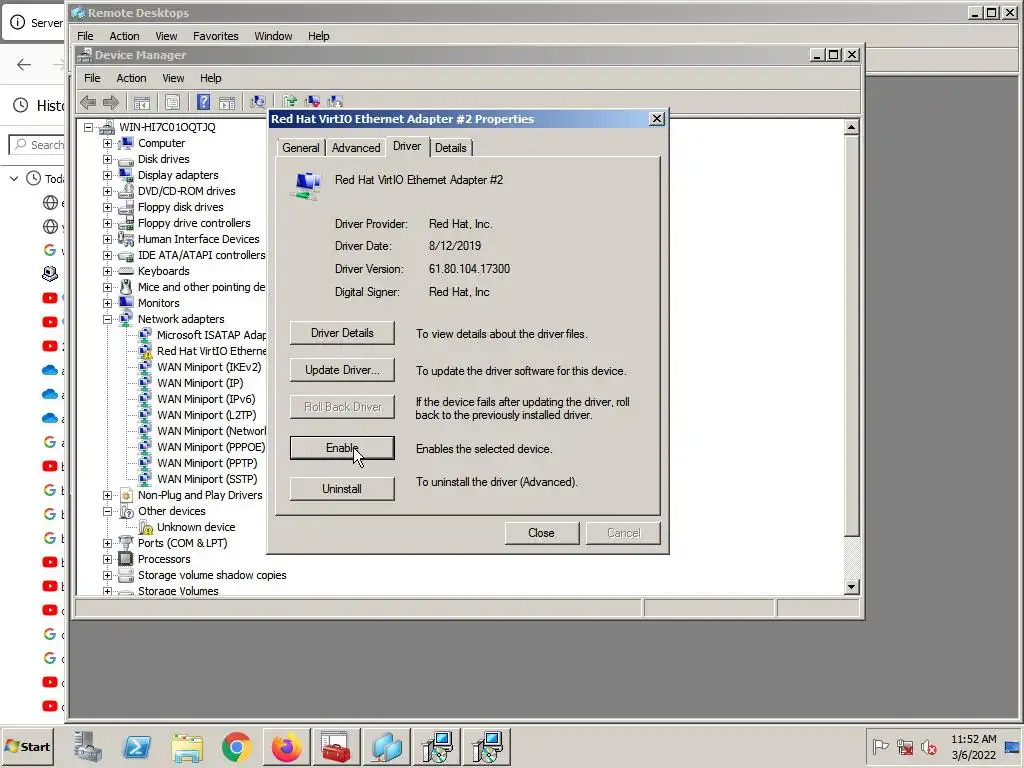
Task: Click the Update driver software toolbar icon
Action: [290, 101]
